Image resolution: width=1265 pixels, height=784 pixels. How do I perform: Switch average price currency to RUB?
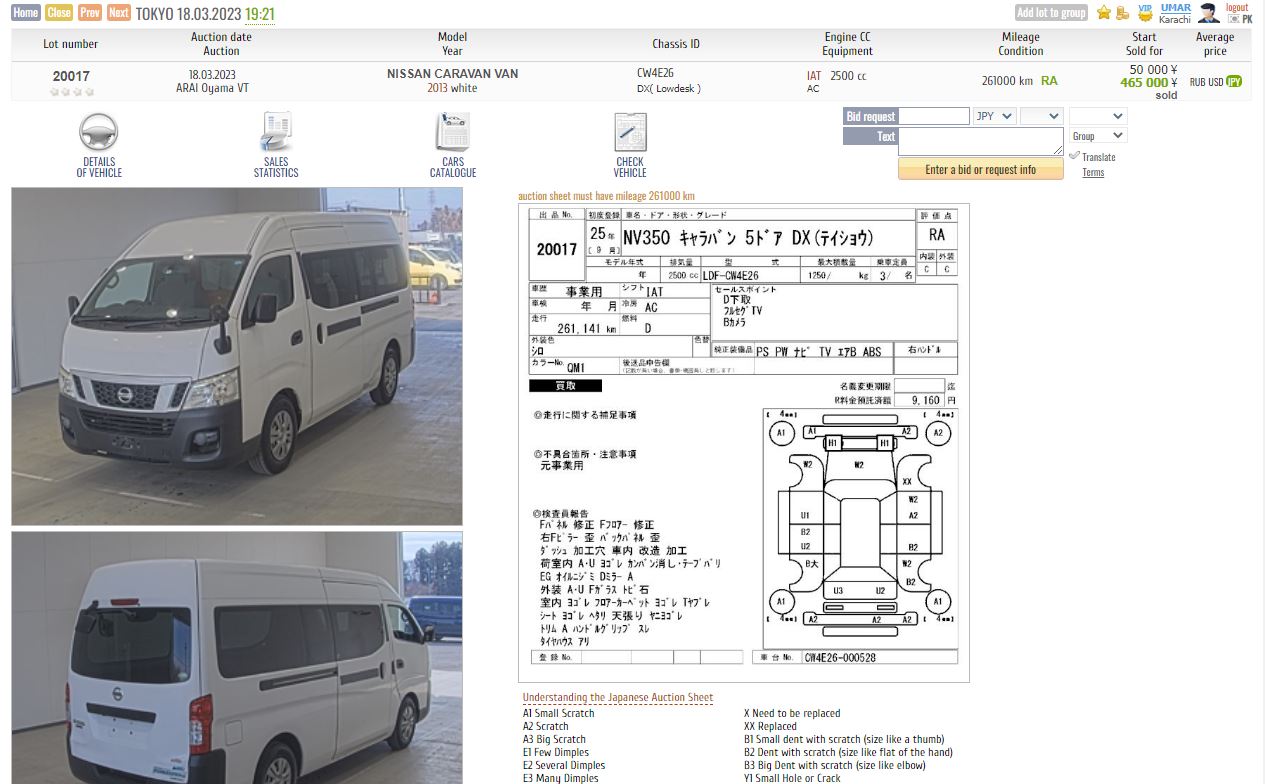(x=1198, y=82)
